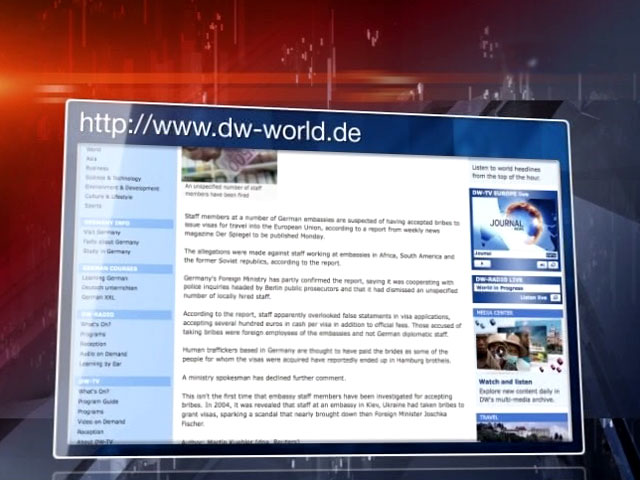This screenshot has height=480, width=640.
Task: Open Facts about Germany link
Action: 111,242
